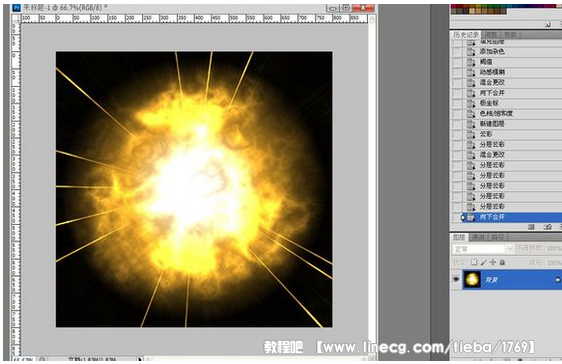
Task: Create new document from current history state
Action: 532,227
